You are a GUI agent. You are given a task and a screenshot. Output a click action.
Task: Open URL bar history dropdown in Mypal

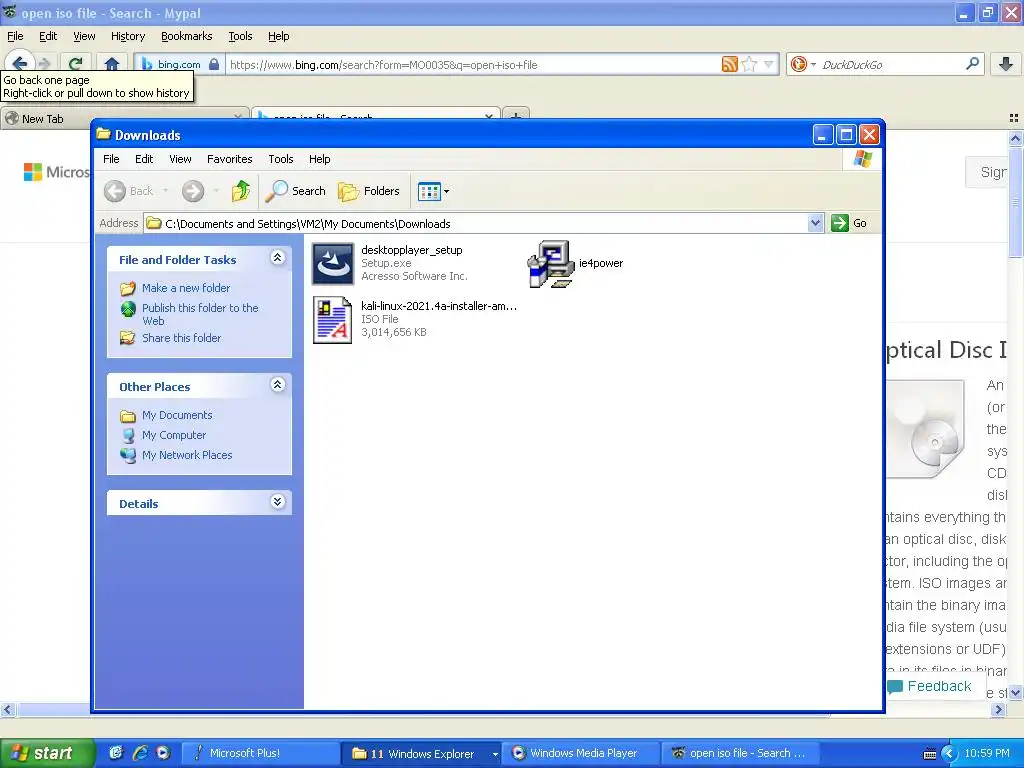point(769,64)
